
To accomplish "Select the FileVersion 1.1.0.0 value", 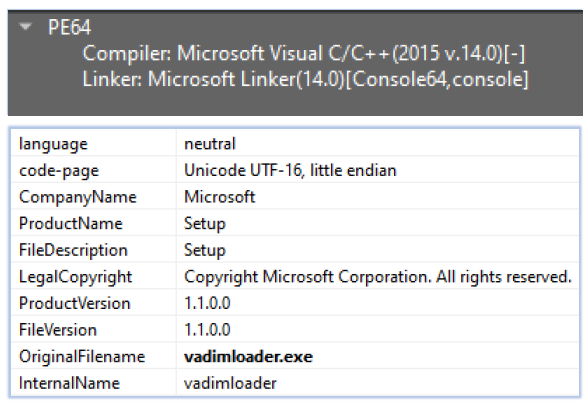I will pos(207,330).
